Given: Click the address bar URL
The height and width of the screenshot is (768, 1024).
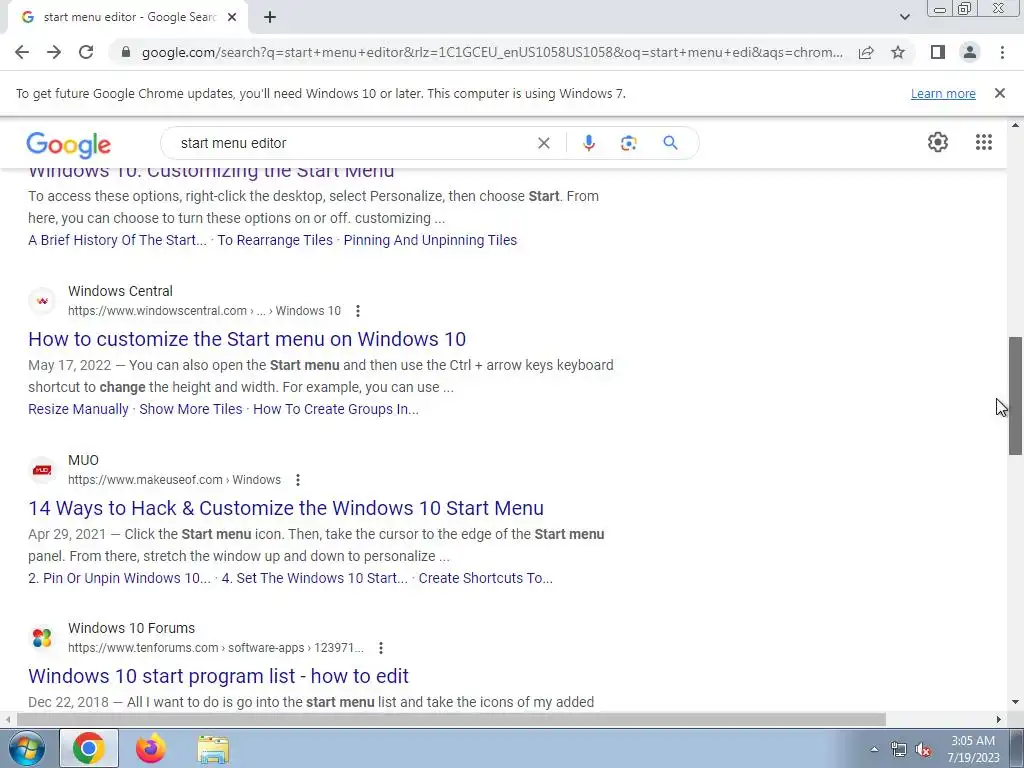Looking at the screenshot, I should tap(492, 52).
